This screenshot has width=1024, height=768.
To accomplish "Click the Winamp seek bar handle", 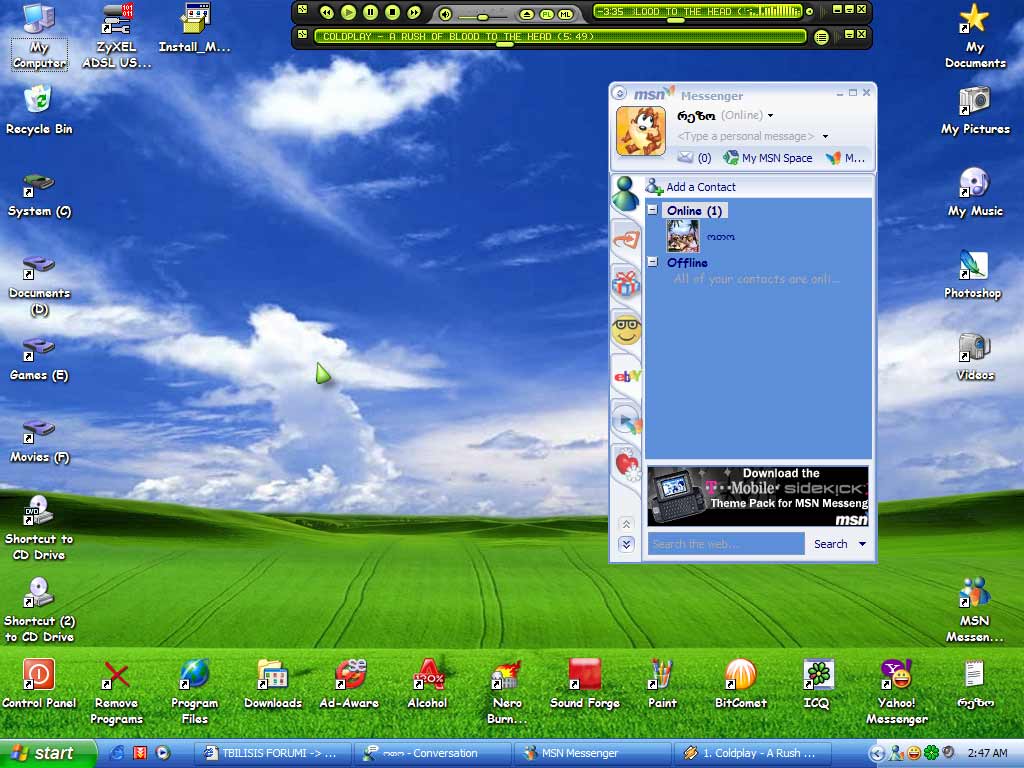I will point(675,20).
